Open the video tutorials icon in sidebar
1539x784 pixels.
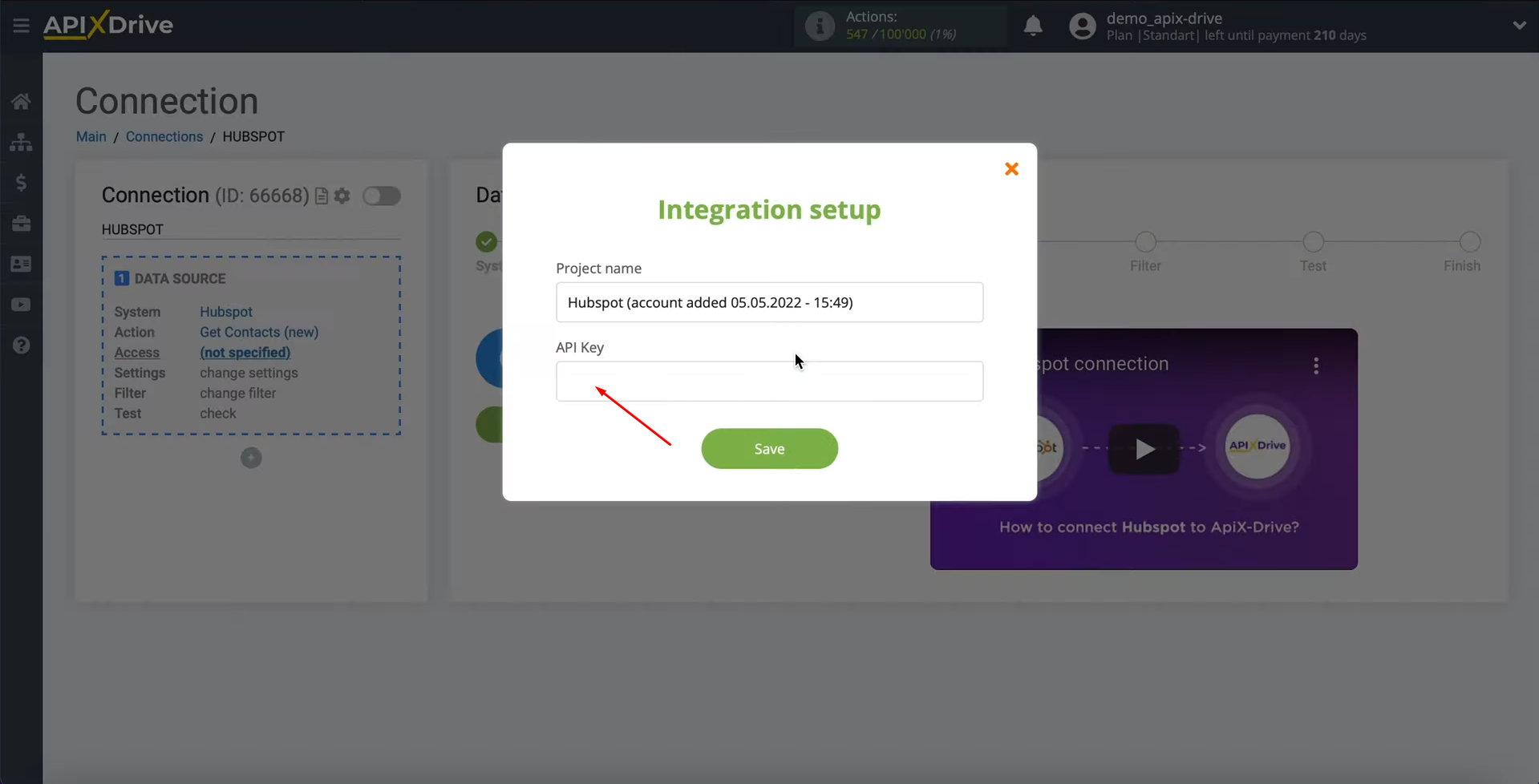pos(21,304)
